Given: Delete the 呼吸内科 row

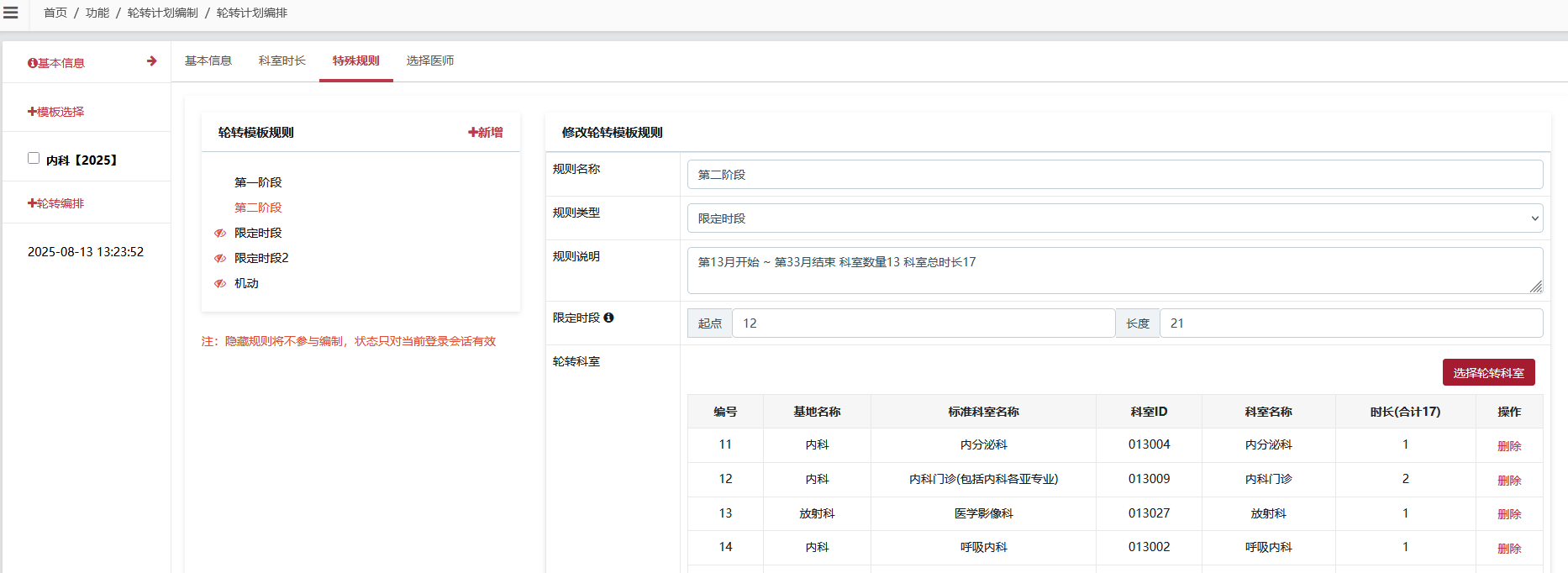Looking at the screenshot, I should click(x=1509, y=549).
